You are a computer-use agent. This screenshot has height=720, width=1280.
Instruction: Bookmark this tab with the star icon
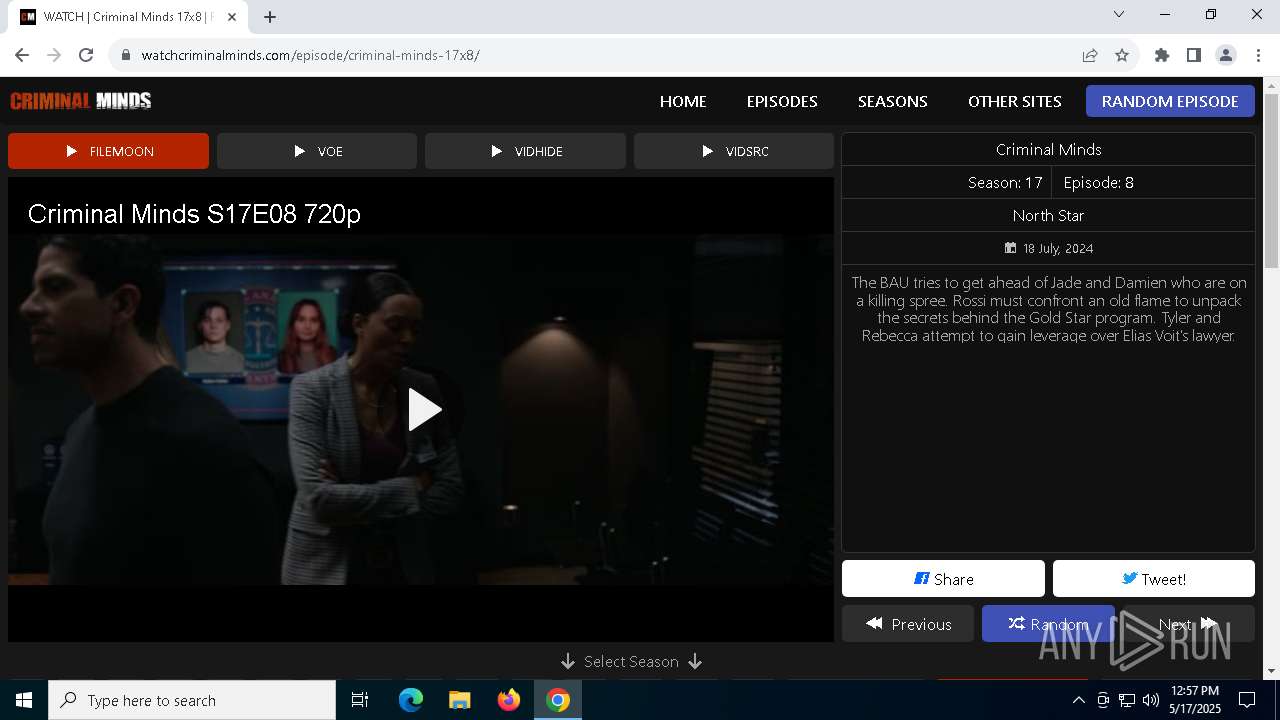(1122, 55)
